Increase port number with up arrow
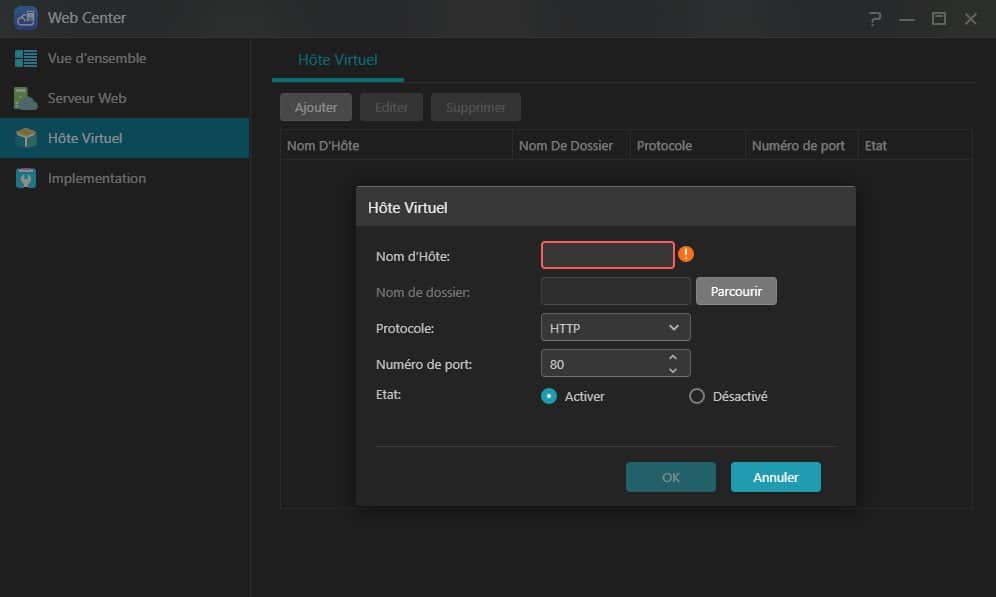 tap(673, 357)
